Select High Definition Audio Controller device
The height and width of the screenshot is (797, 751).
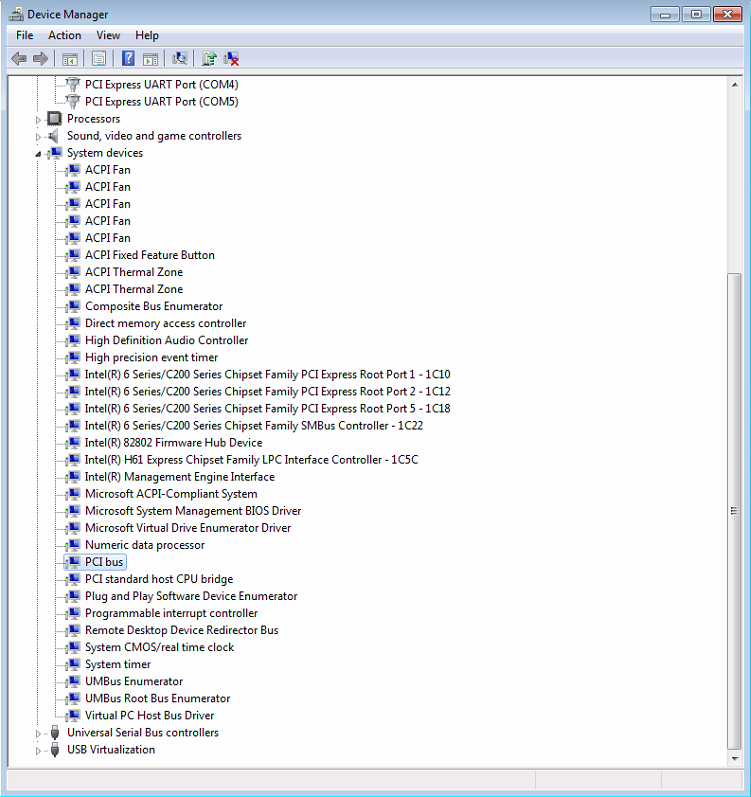(166, 340)
